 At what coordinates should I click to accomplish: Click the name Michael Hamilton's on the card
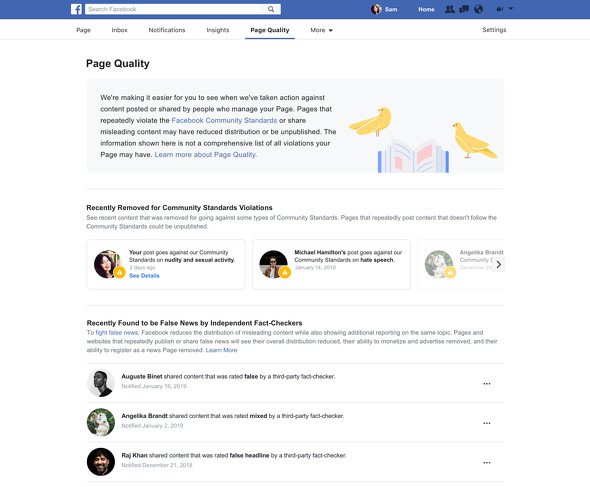(x=320, y=253)
